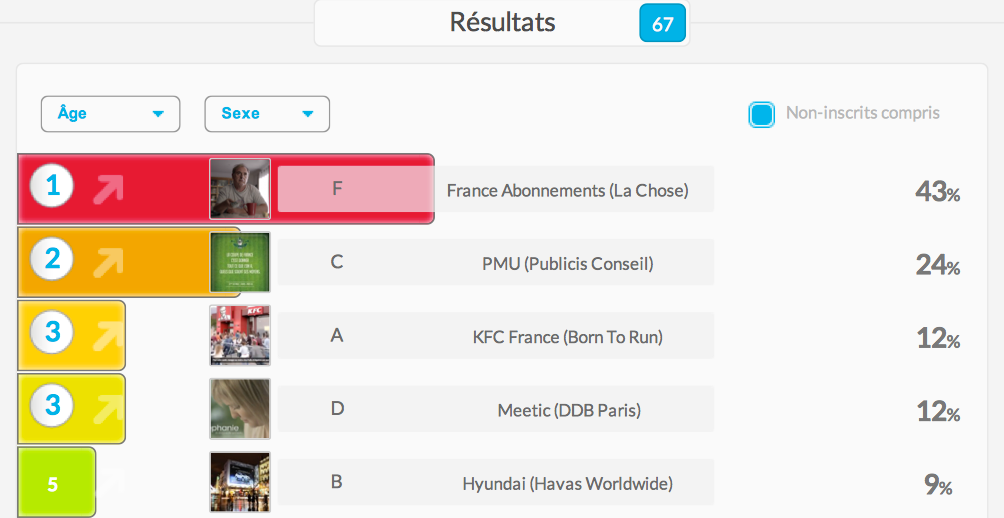Click the trend arrow on the orange bar

pos(108,262)
